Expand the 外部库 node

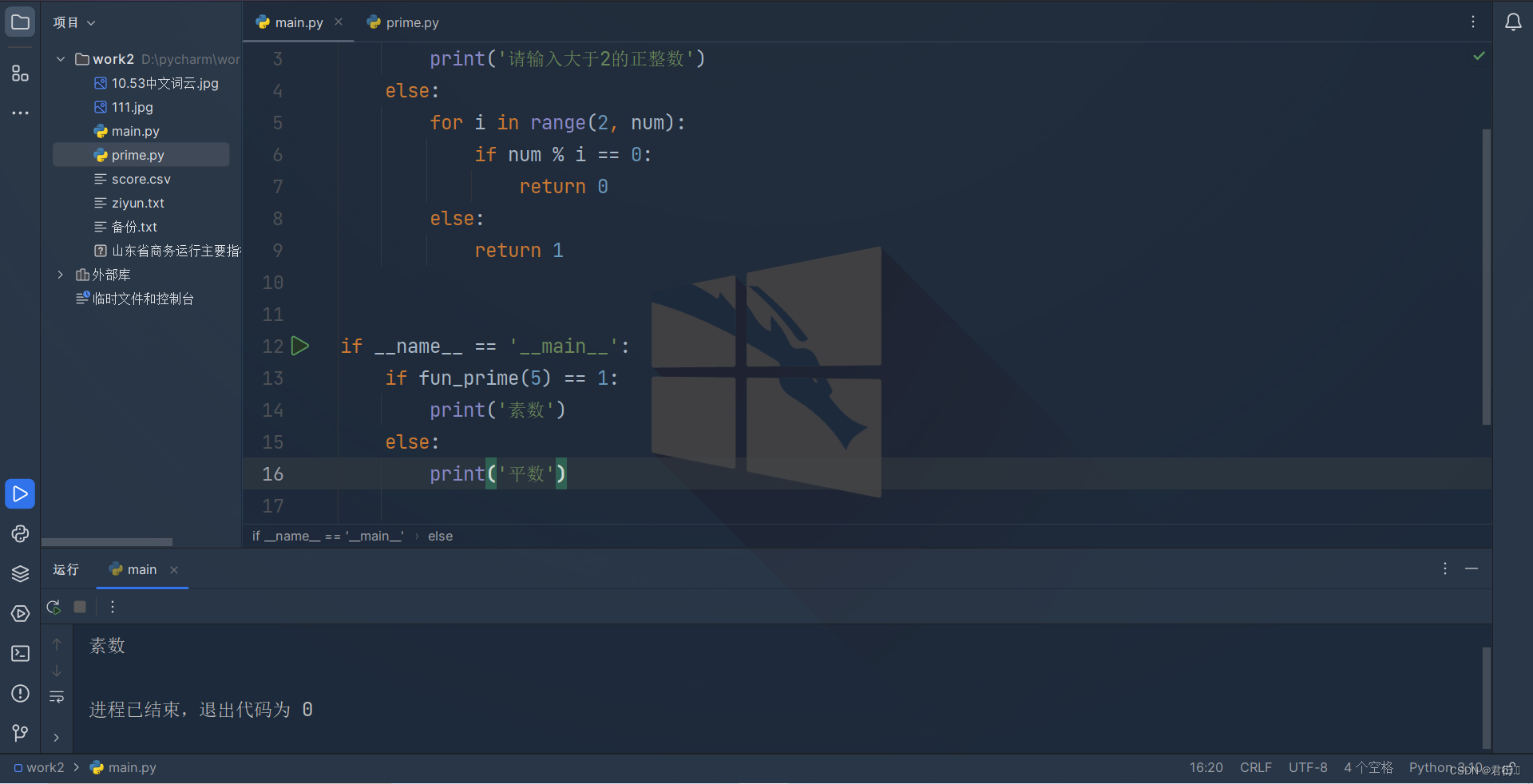click(61, 275)
